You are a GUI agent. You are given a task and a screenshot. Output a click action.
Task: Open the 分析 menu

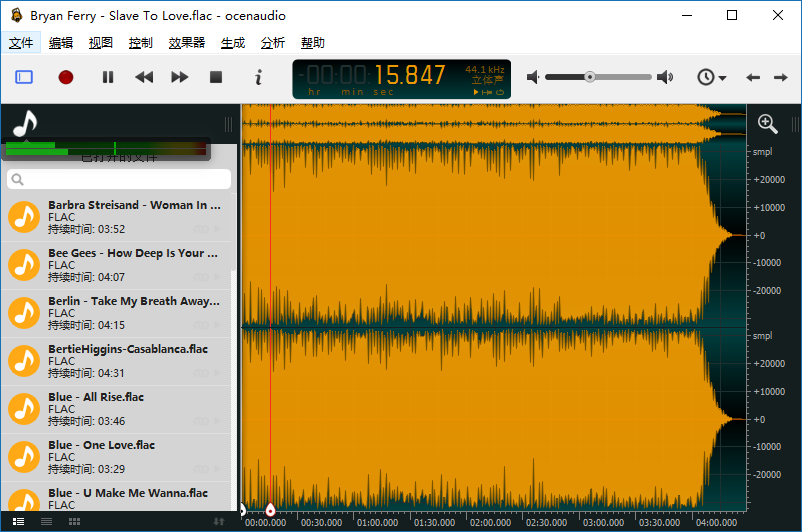point(273,43)
